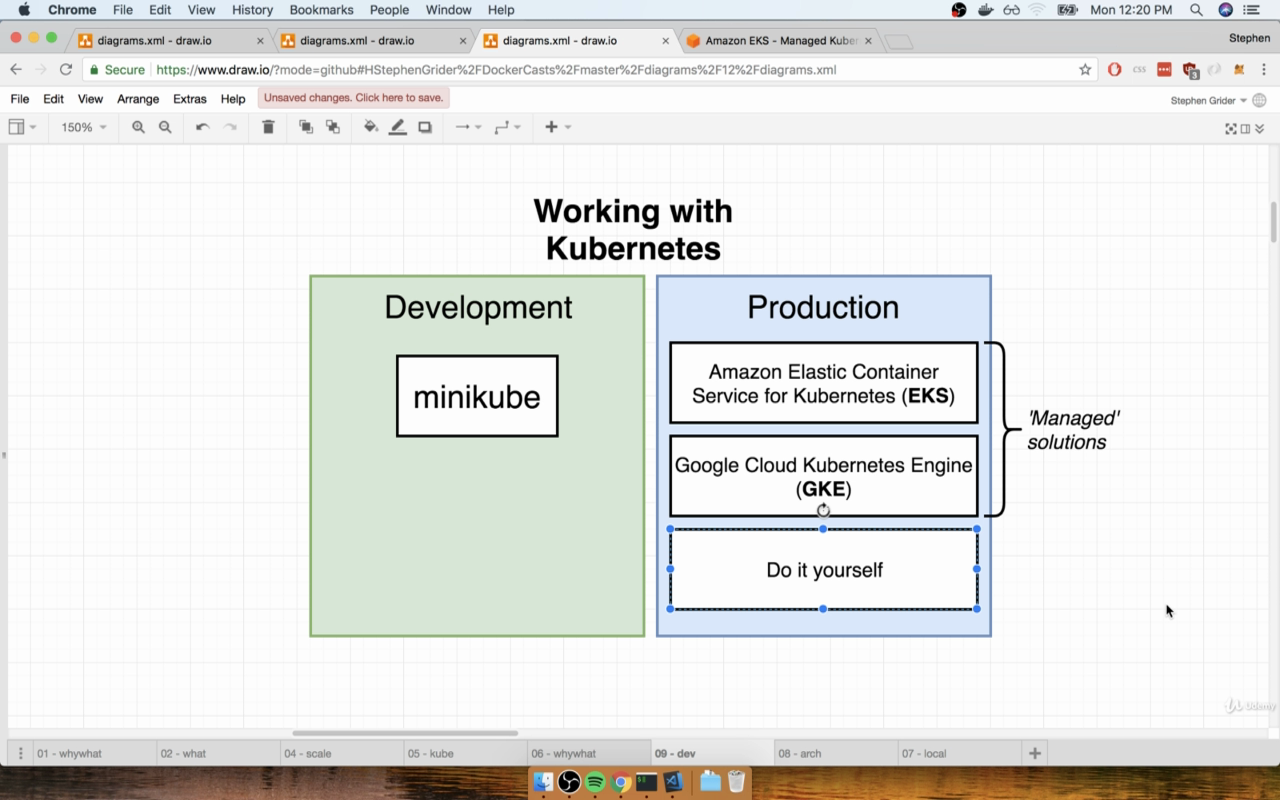Open the Docker whale menu bar icon
Viewport: 1280px width, 800px height.
click(x=985, y=10)
